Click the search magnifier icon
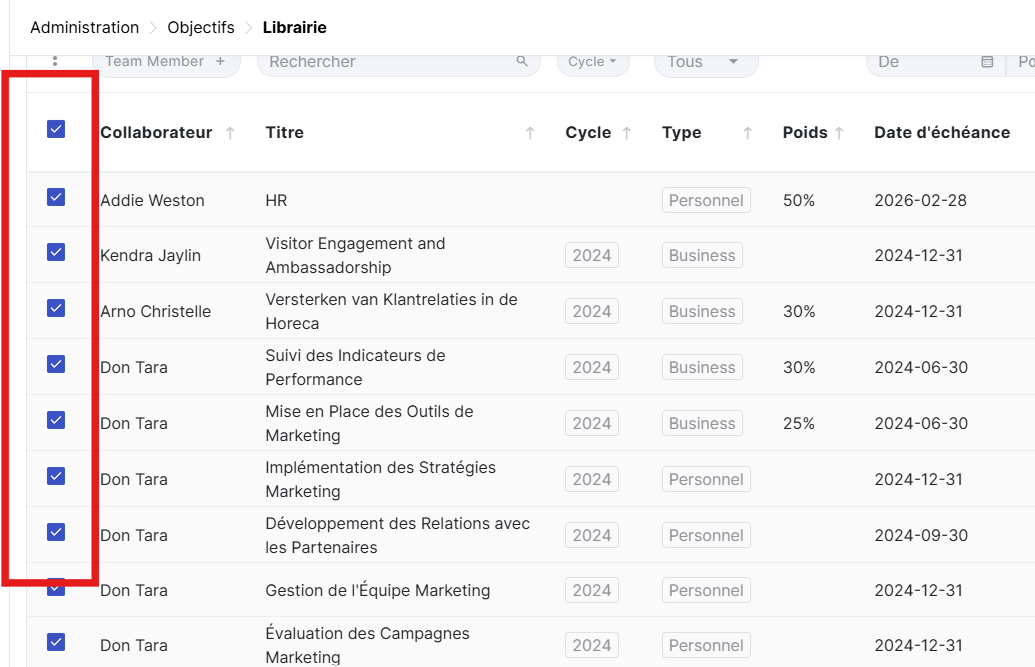 tap(522, 61)
